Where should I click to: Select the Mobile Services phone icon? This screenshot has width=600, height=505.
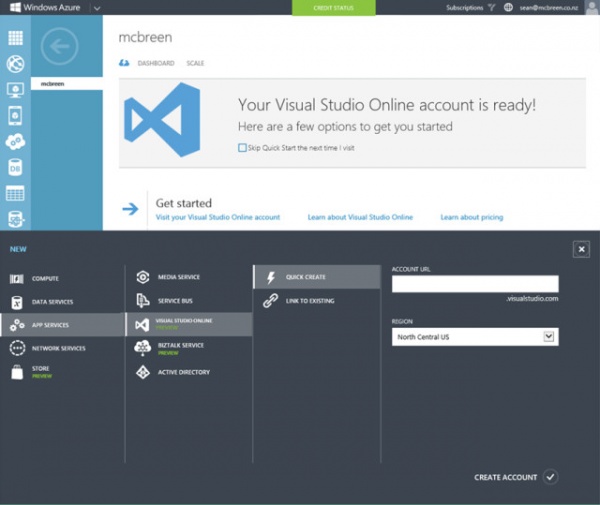coord(15,116)
